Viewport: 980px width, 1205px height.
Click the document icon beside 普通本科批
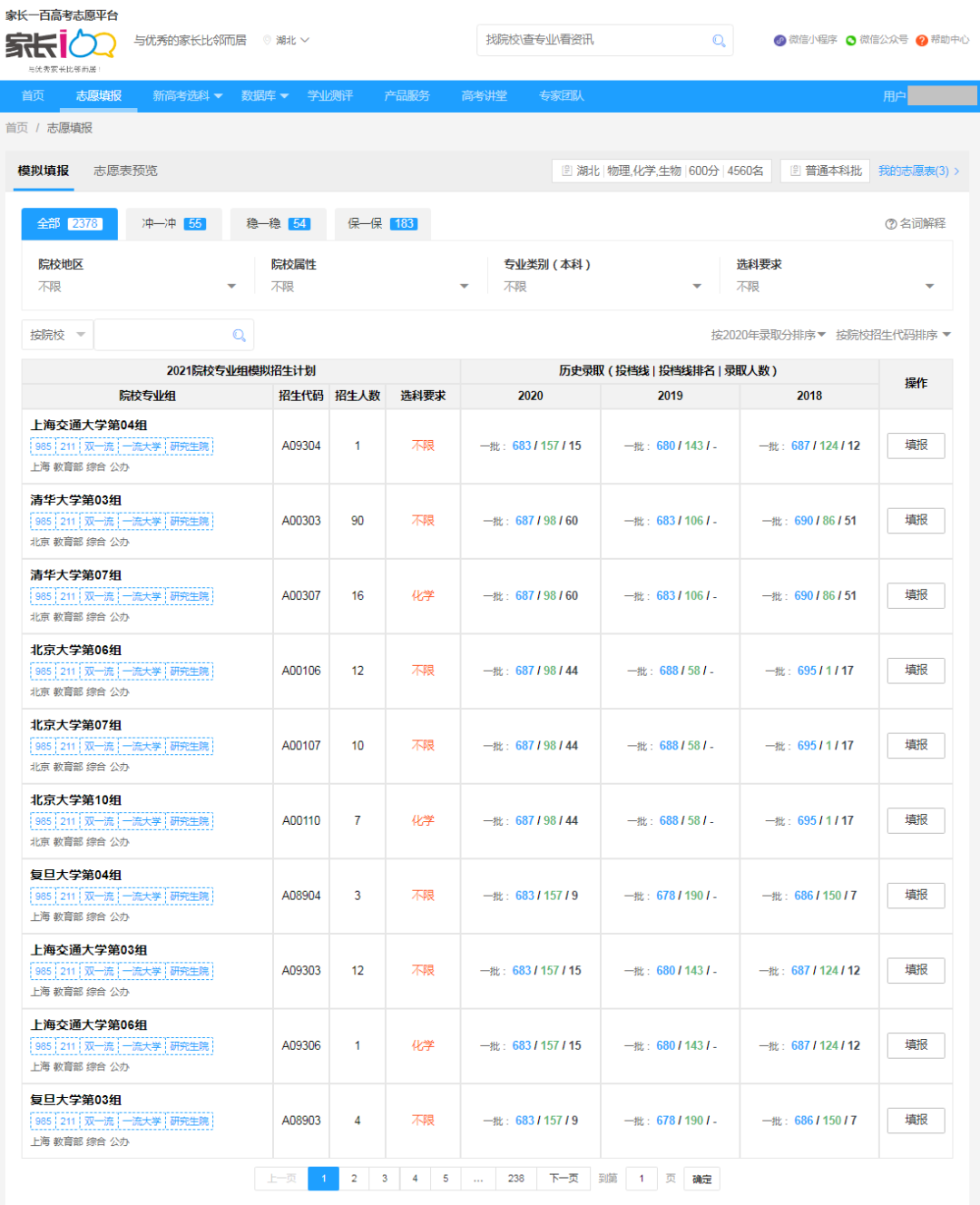pyautogui.click(x=794, y=171)
